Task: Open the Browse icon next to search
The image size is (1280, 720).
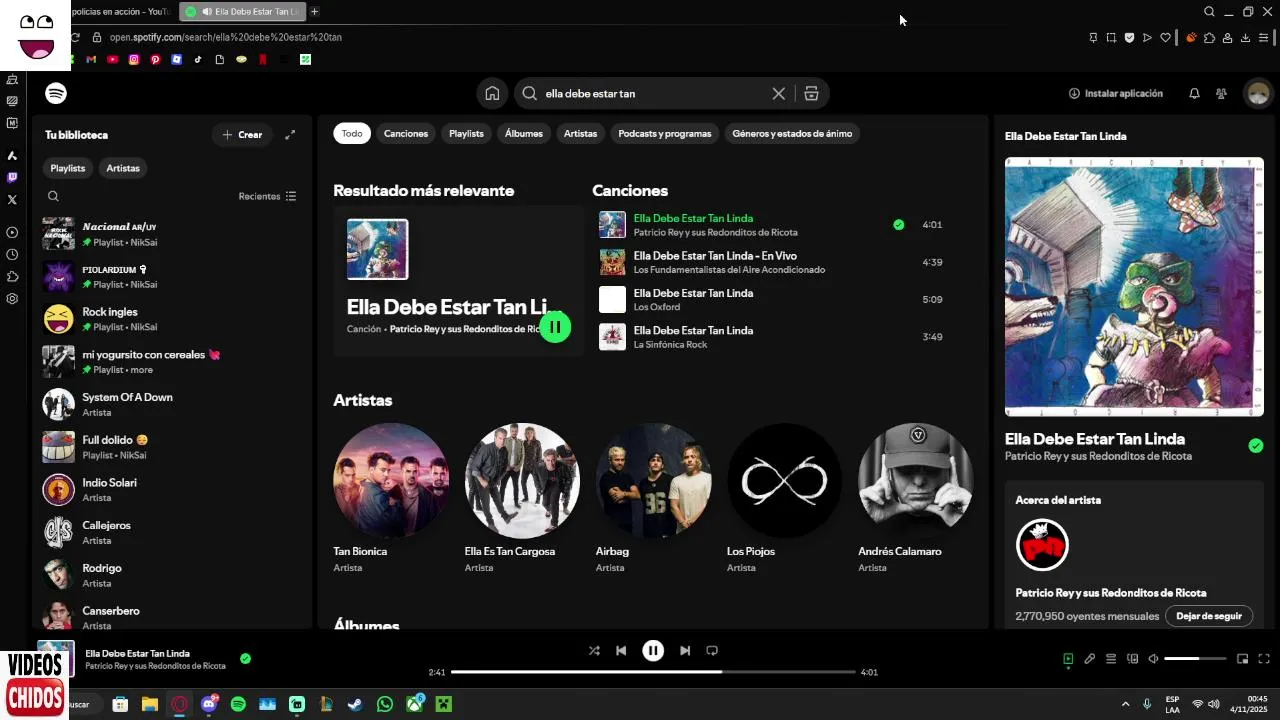Action: [811, 93]
